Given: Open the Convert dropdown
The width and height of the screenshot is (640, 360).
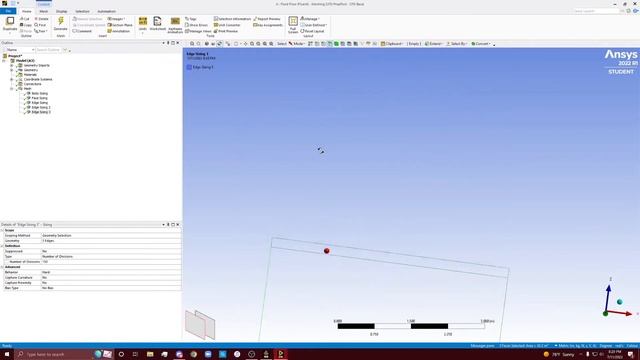Looking at the screenshot, I should tap(481, 44).
